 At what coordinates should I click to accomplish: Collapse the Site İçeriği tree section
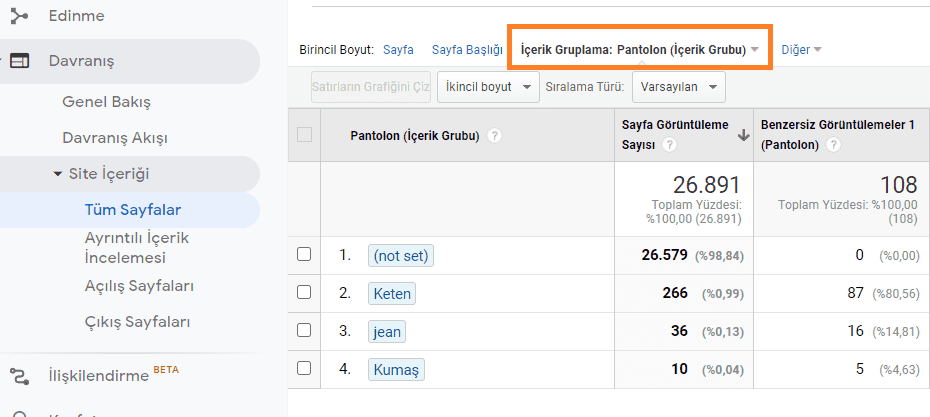click(59, 173)
